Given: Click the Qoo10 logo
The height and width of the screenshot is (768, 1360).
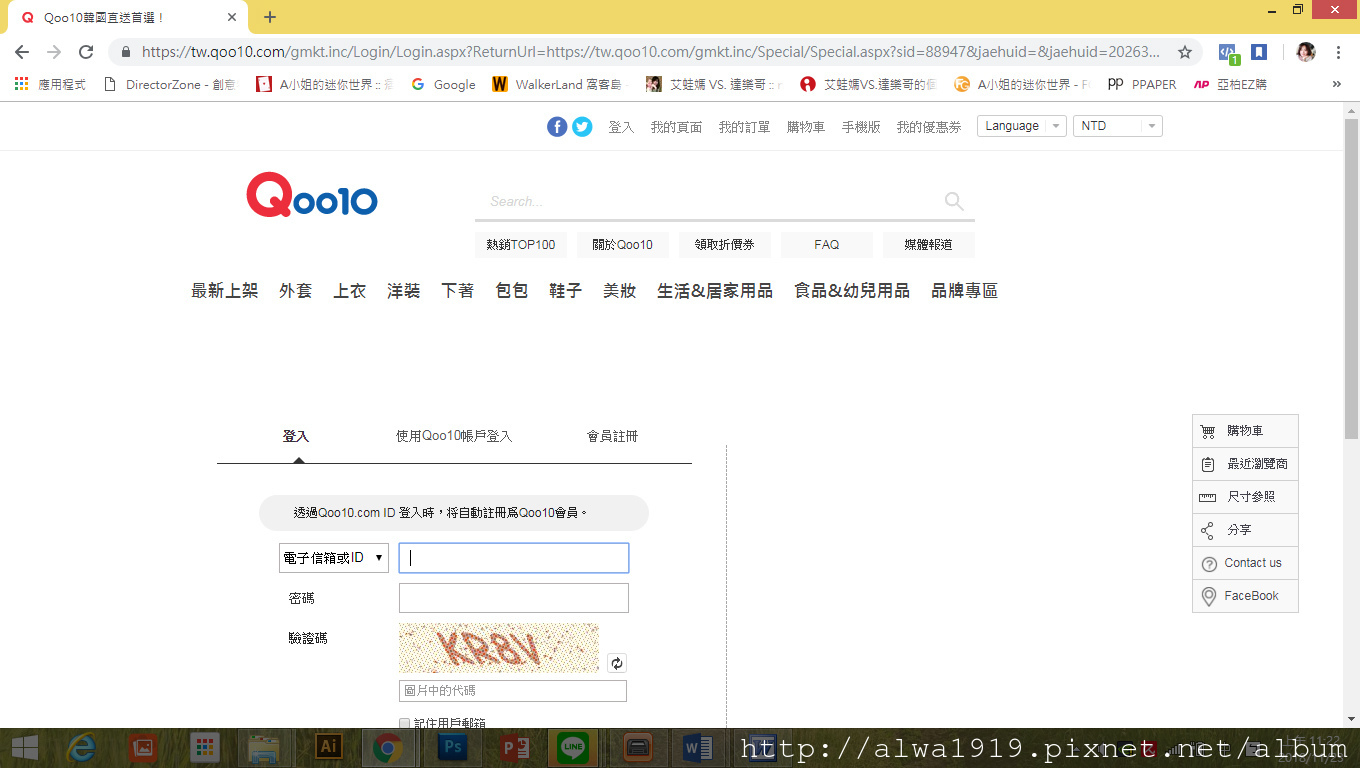Looking at the screenshot, I should (x=312, y=195).
